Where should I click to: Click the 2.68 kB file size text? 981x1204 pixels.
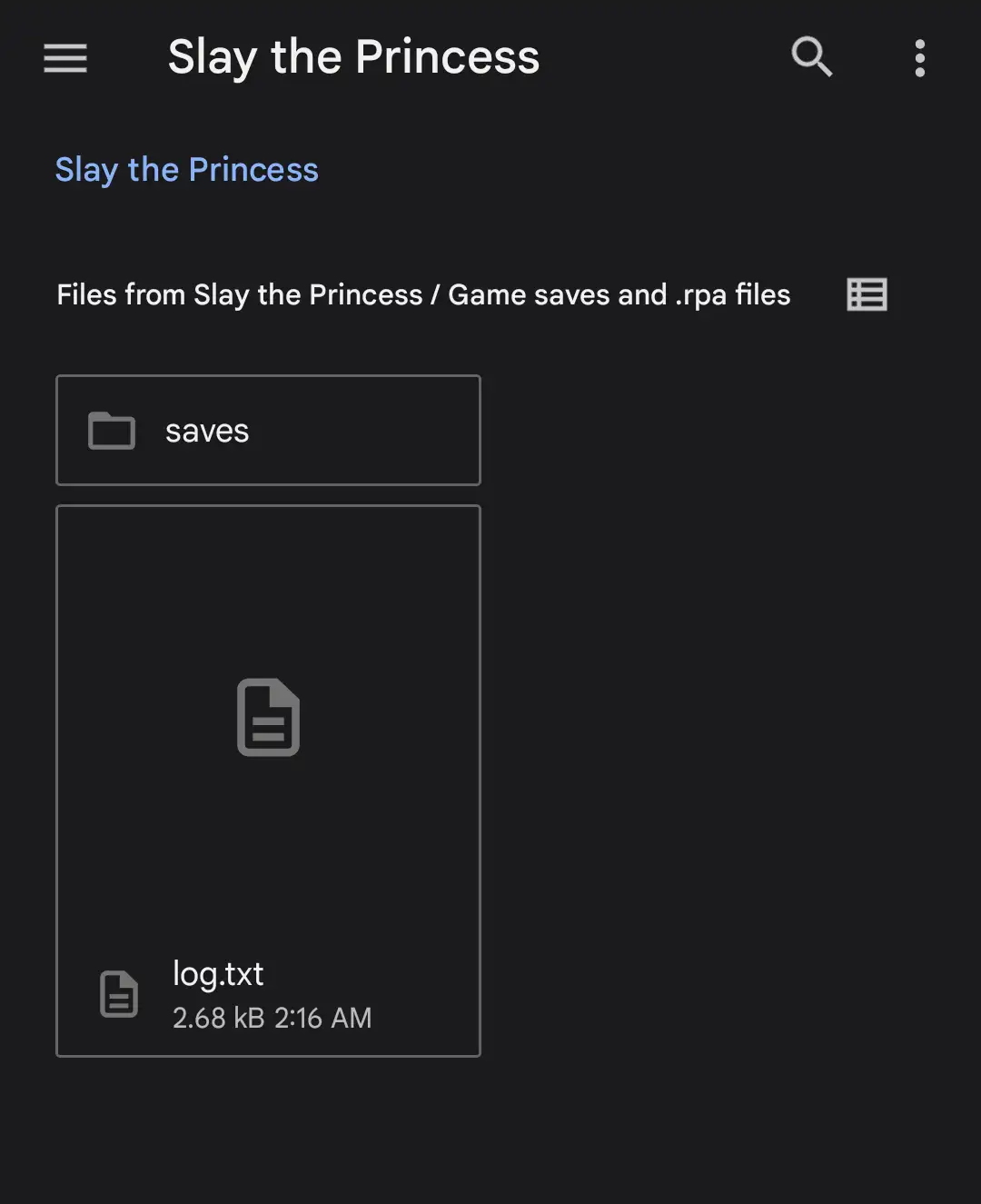218,1018
